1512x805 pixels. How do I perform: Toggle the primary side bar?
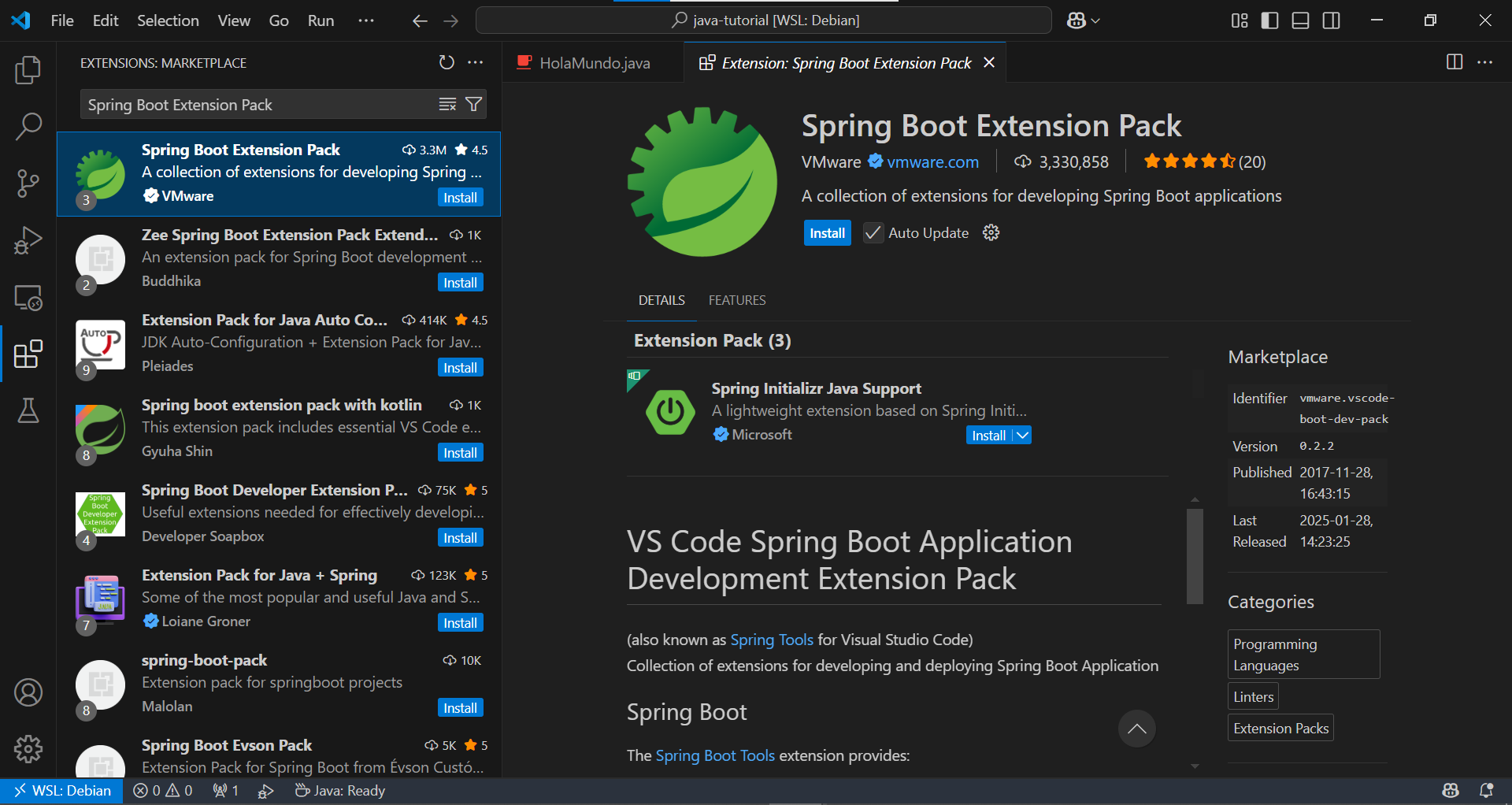pyautogui.click(x=1269, y=20)
